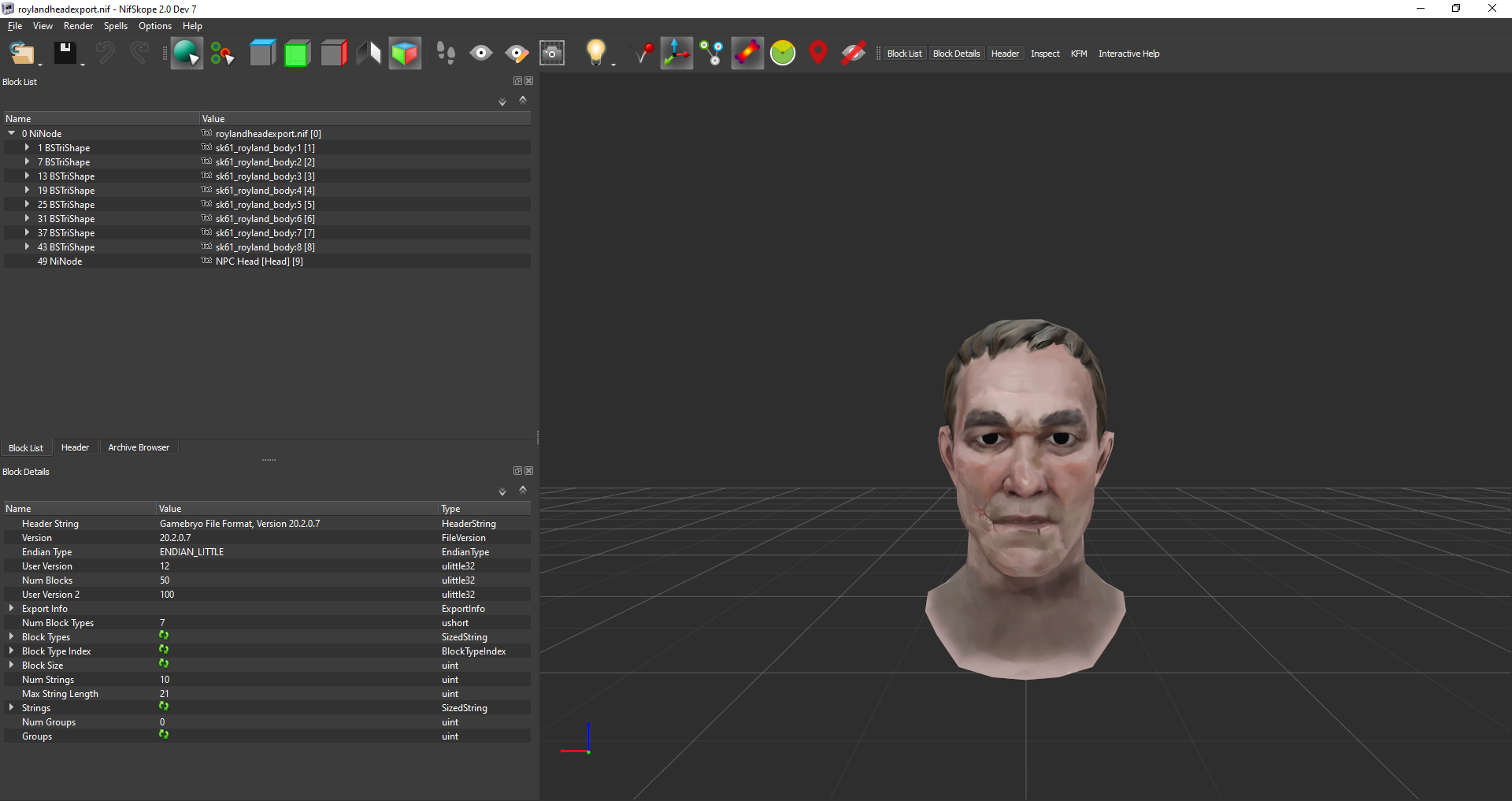1512x801 pixels.
Task: Select the 49 NiNode row
Action: (267, 261)
